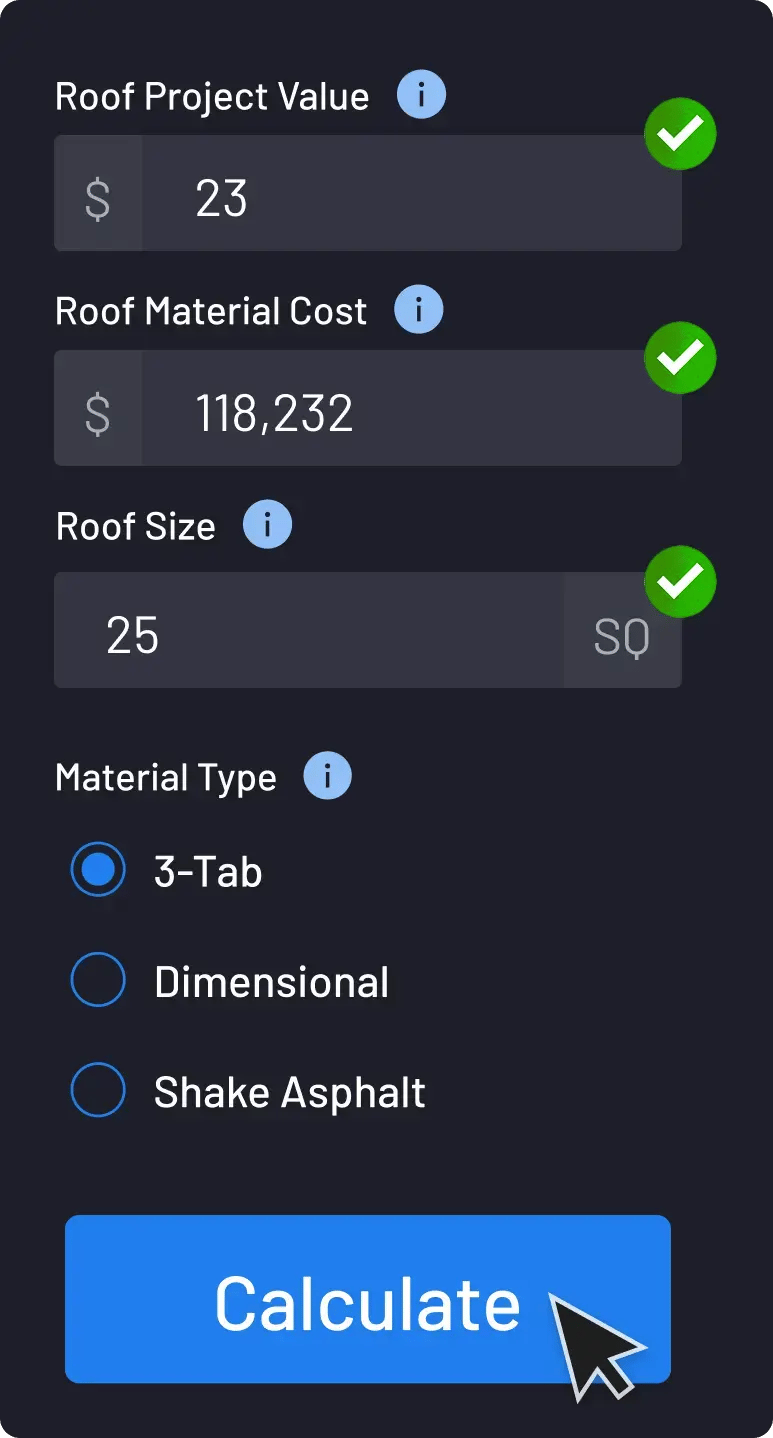Click green checkmark on Roof Material Cost field
The width and height of the screenshot is (773, 1438).
coord(680,357)
